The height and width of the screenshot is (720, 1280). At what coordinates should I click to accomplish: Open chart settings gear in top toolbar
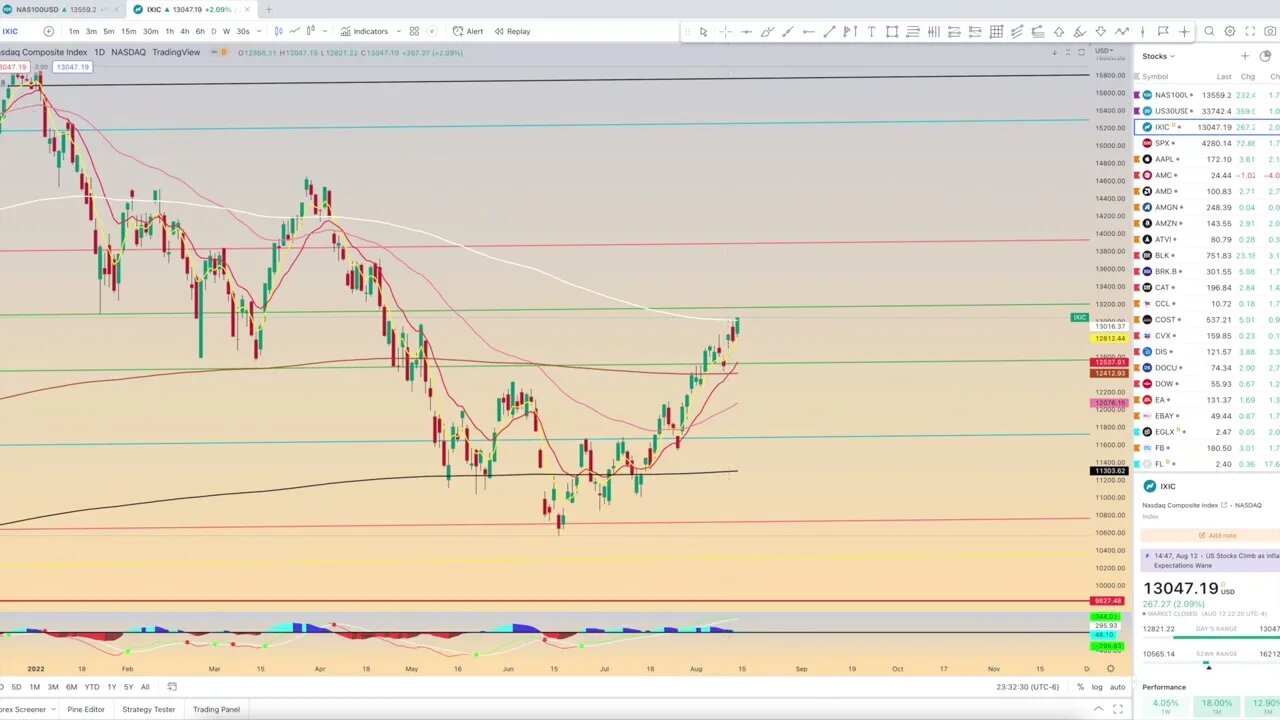pos(1229,31)
